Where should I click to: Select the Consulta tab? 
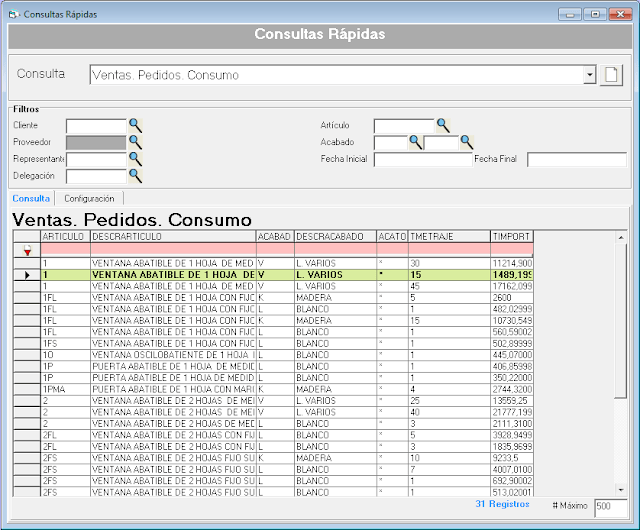(31, 199)
